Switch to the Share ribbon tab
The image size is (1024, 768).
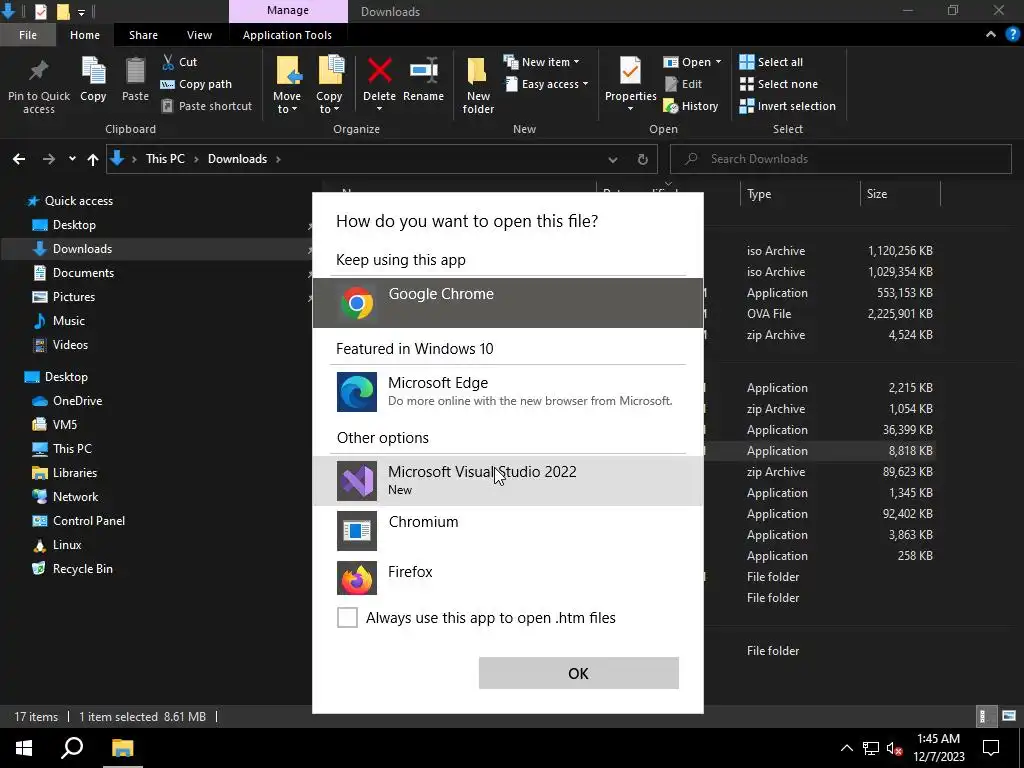tap(143, 35)
